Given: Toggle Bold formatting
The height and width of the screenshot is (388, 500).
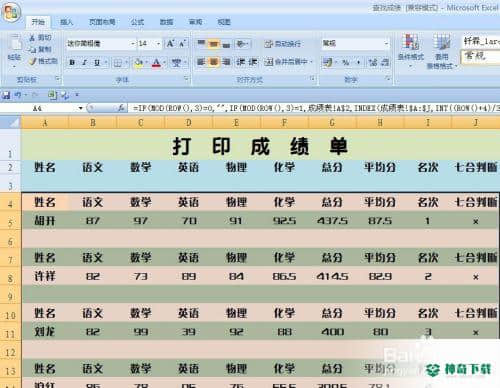Looking at the screenshot, I should 72,63.
